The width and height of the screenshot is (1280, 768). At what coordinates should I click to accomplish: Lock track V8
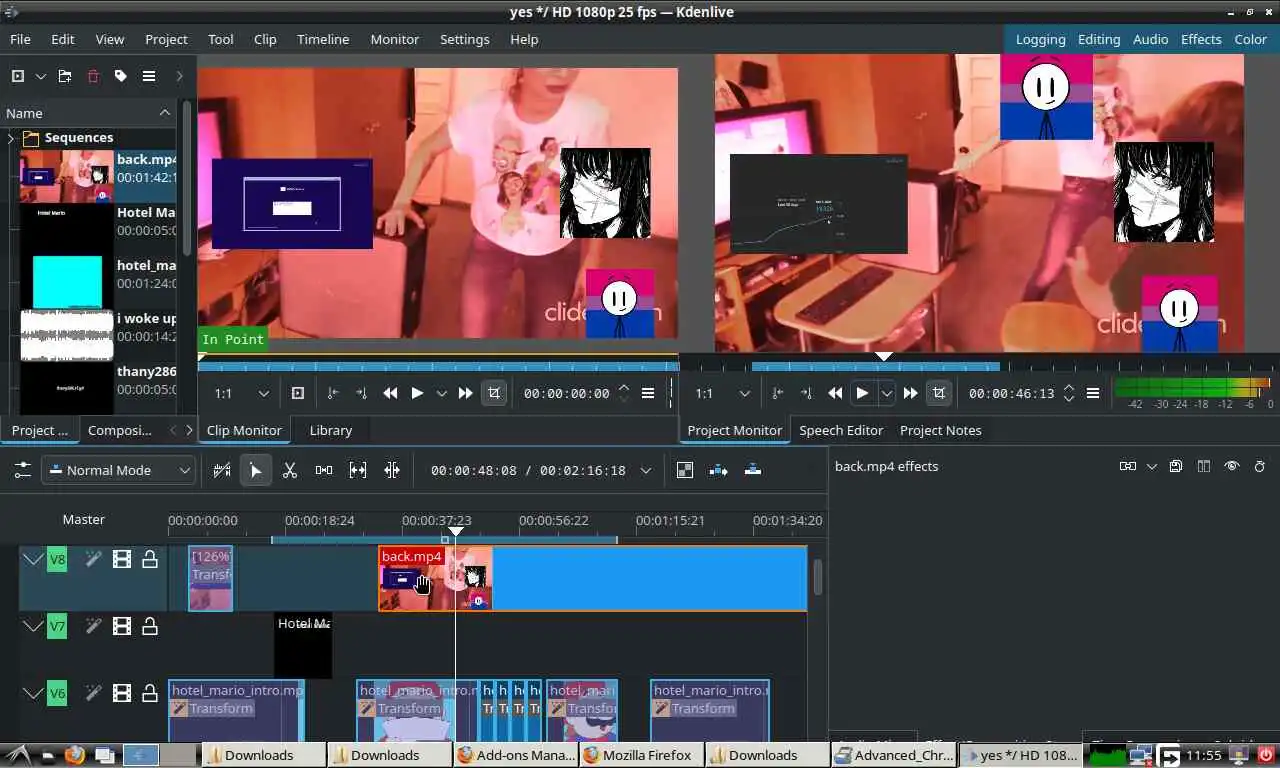(x=150, y=559)
